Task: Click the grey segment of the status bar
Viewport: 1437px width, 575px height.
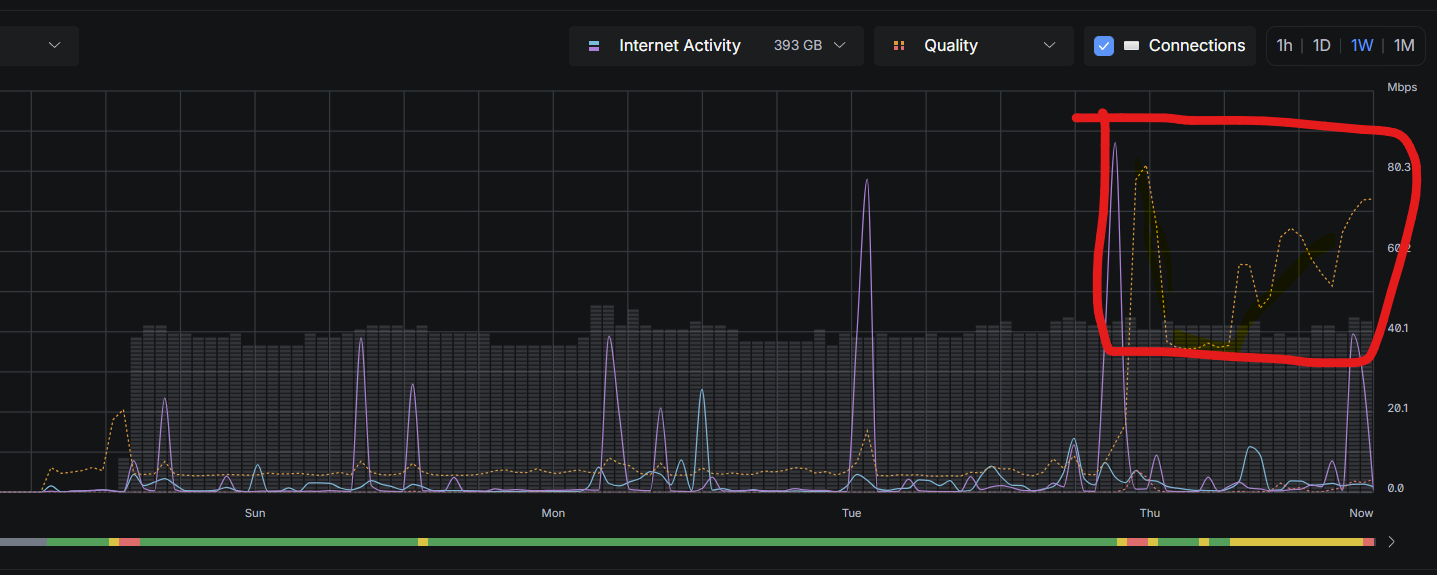Action: [24, 542]
